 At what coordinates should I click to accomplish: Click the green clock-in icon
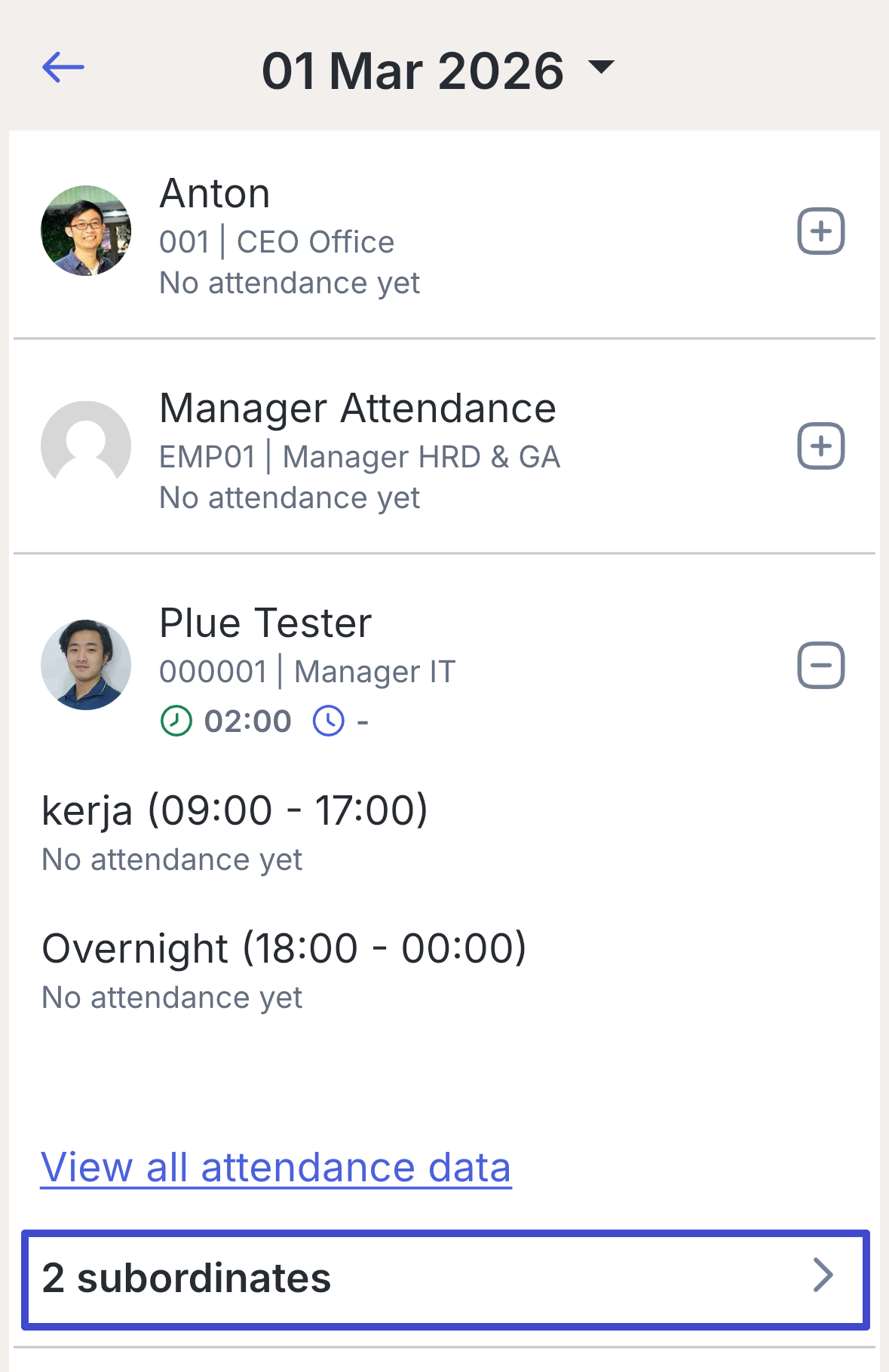pos(176,721)
